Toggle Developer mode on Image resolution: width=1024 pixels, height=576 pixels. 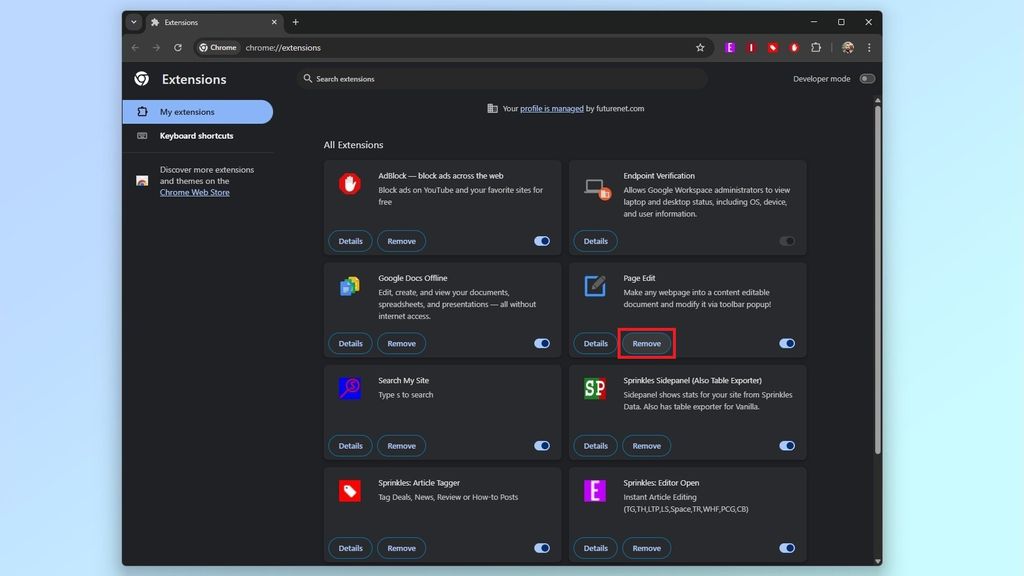click(867, 78)
